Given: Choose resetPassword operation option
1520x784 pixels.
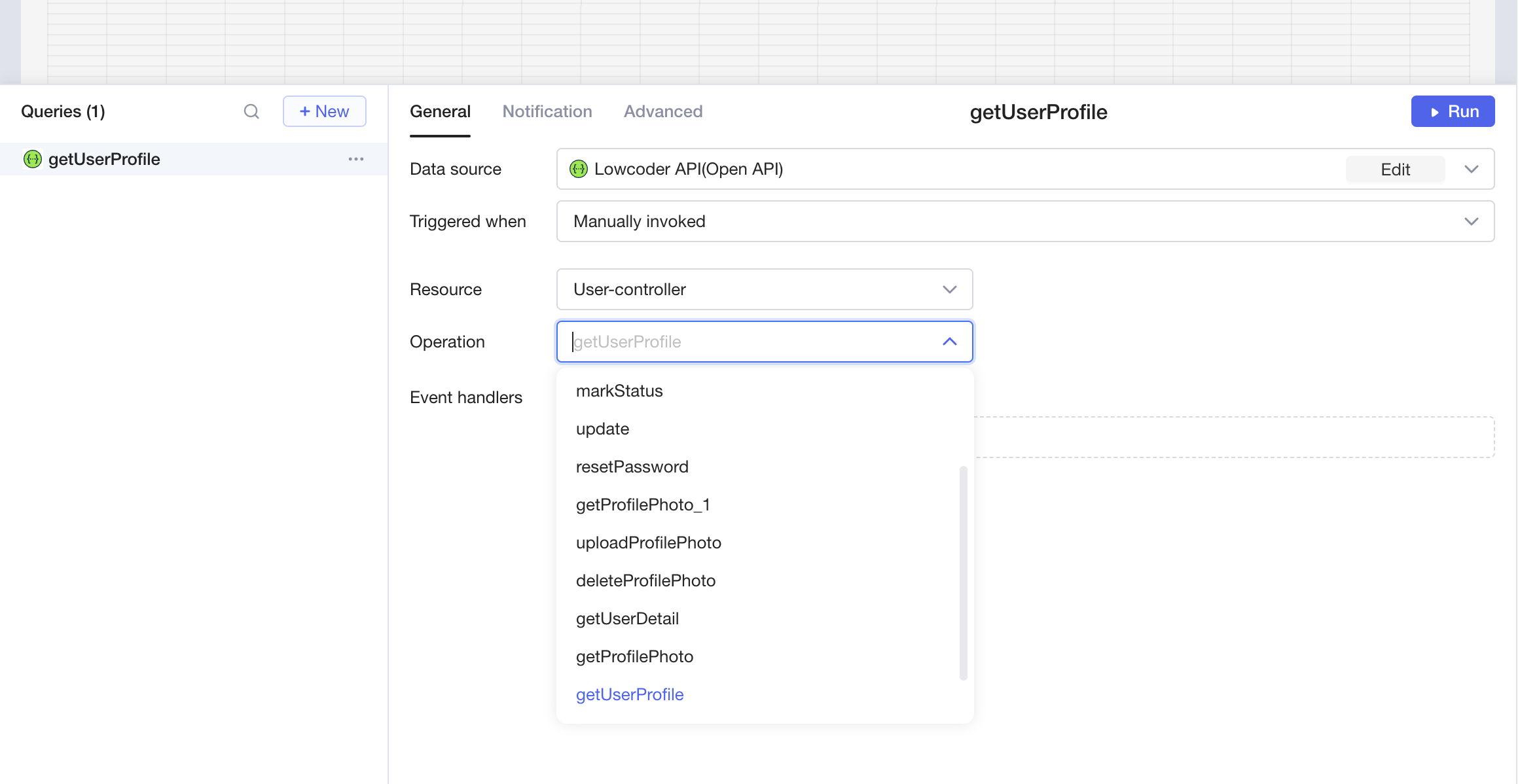Looking at the screenshot, I should pyautogui.click(x=632, y=467).
